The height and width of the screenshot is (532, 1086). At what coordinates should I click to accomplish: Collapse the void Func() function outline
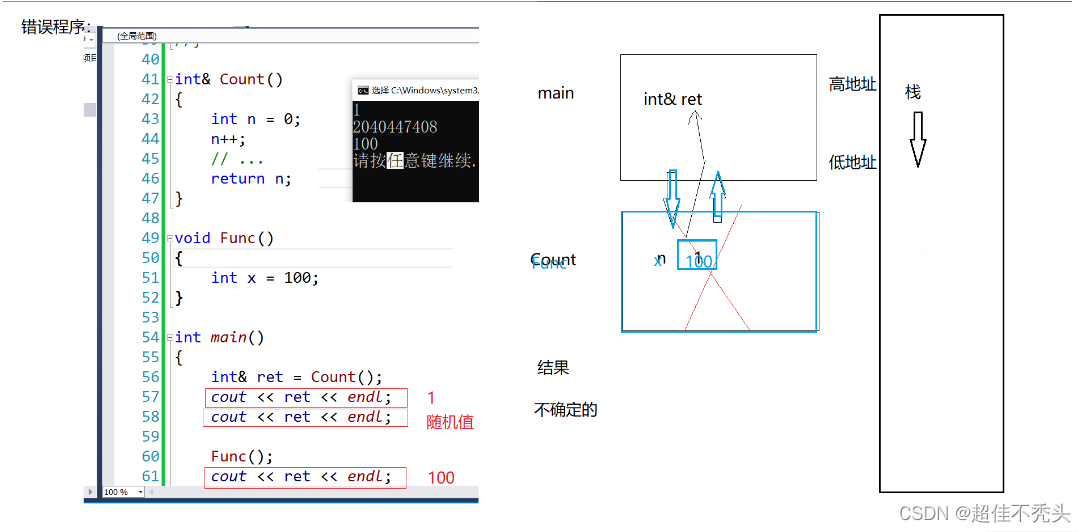tap(170, 238)
